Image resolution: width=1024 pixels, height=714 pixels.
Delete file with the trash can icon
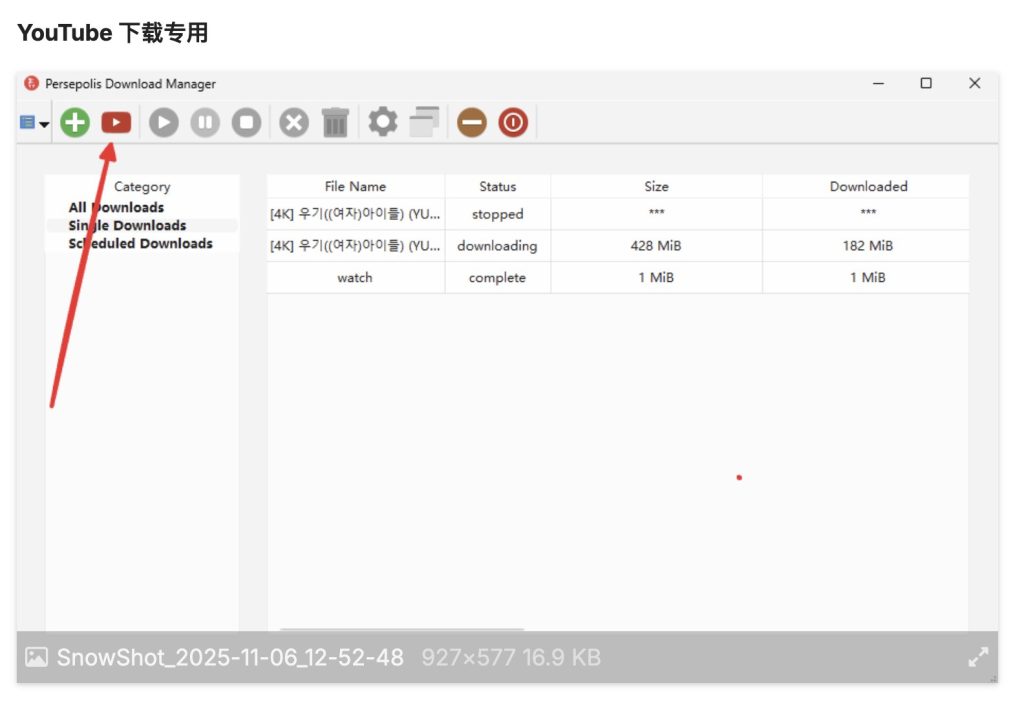(335, 123)
